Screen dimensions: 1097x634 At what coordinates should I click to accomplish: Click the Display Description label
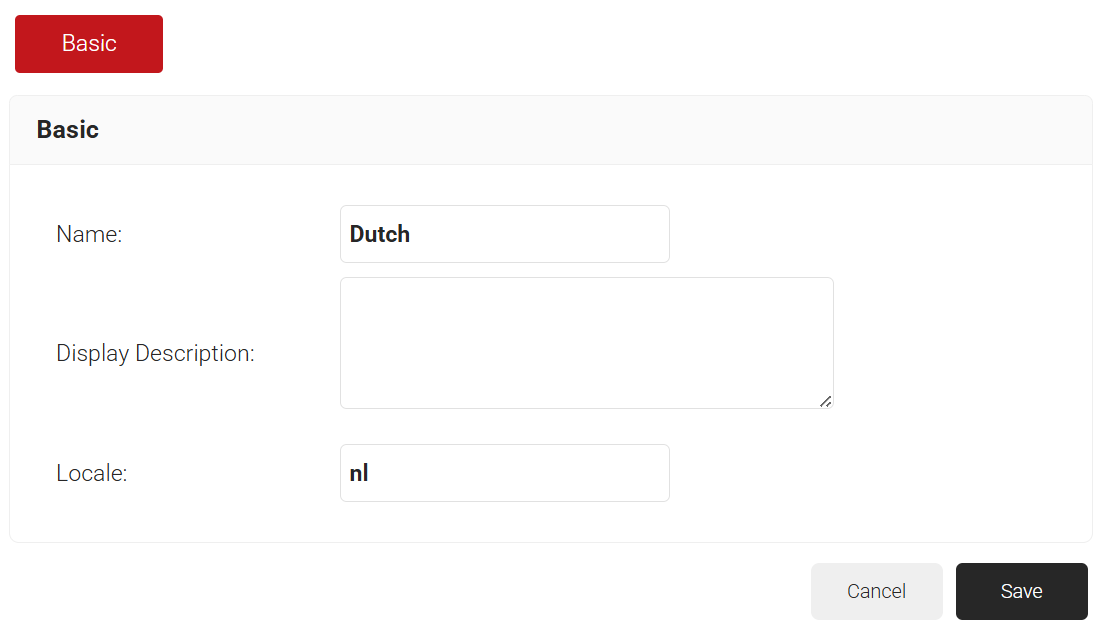point(155,353)
